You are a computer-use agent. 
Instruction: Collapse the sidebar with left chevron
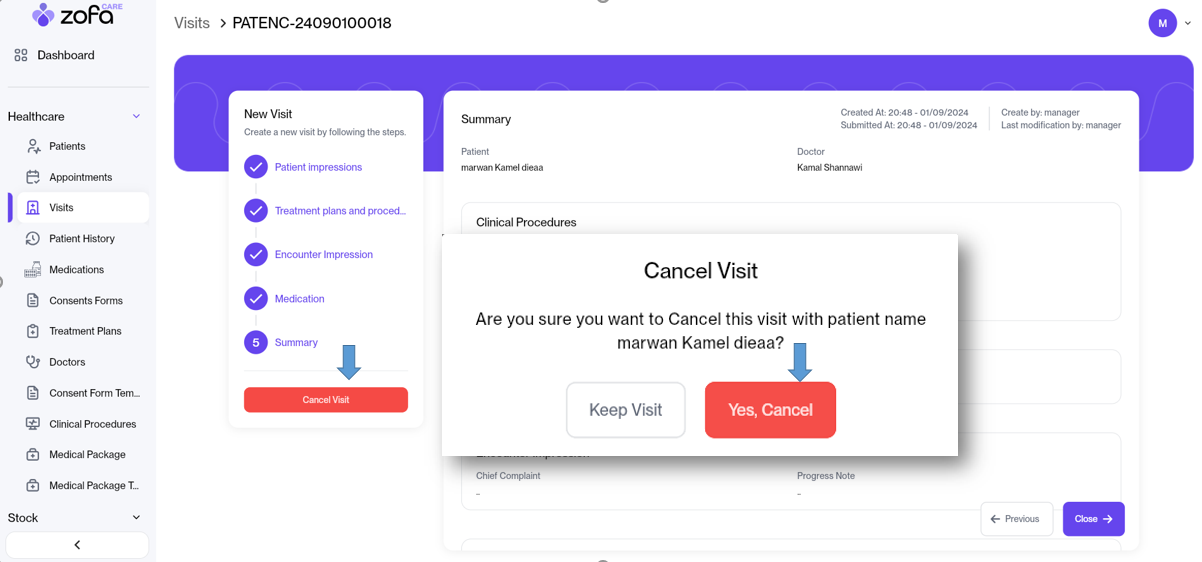pyautogui.click(x=77, y=545)
